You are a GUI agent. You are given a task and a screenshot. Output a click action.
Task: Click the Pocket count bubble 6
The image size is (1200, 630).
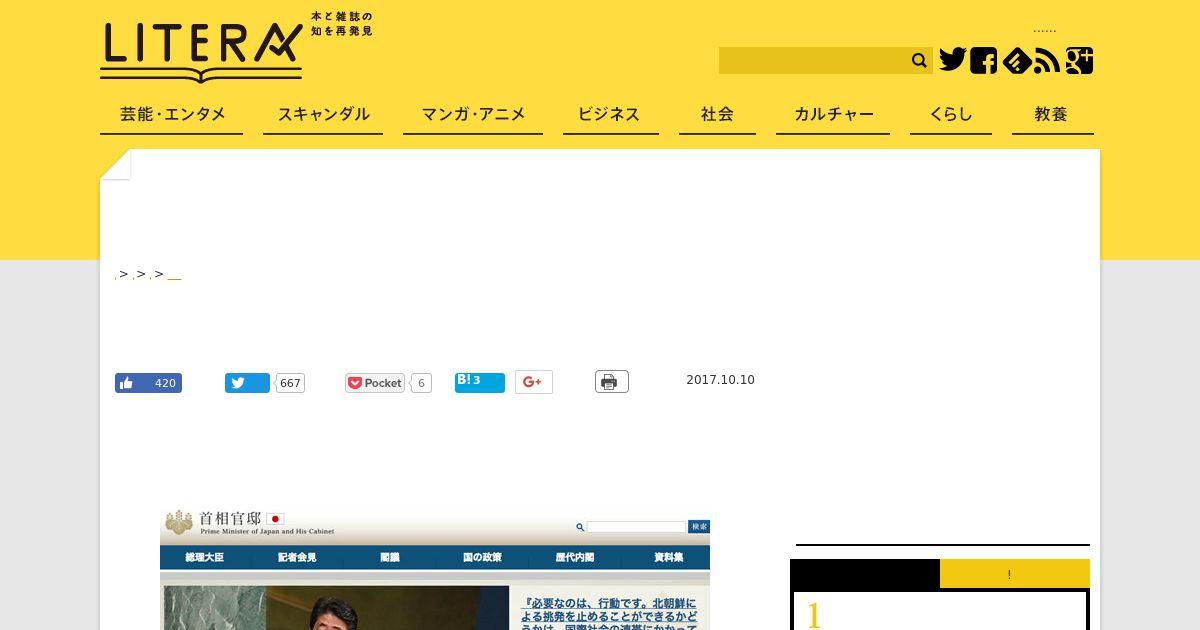[x=421, y=383]
